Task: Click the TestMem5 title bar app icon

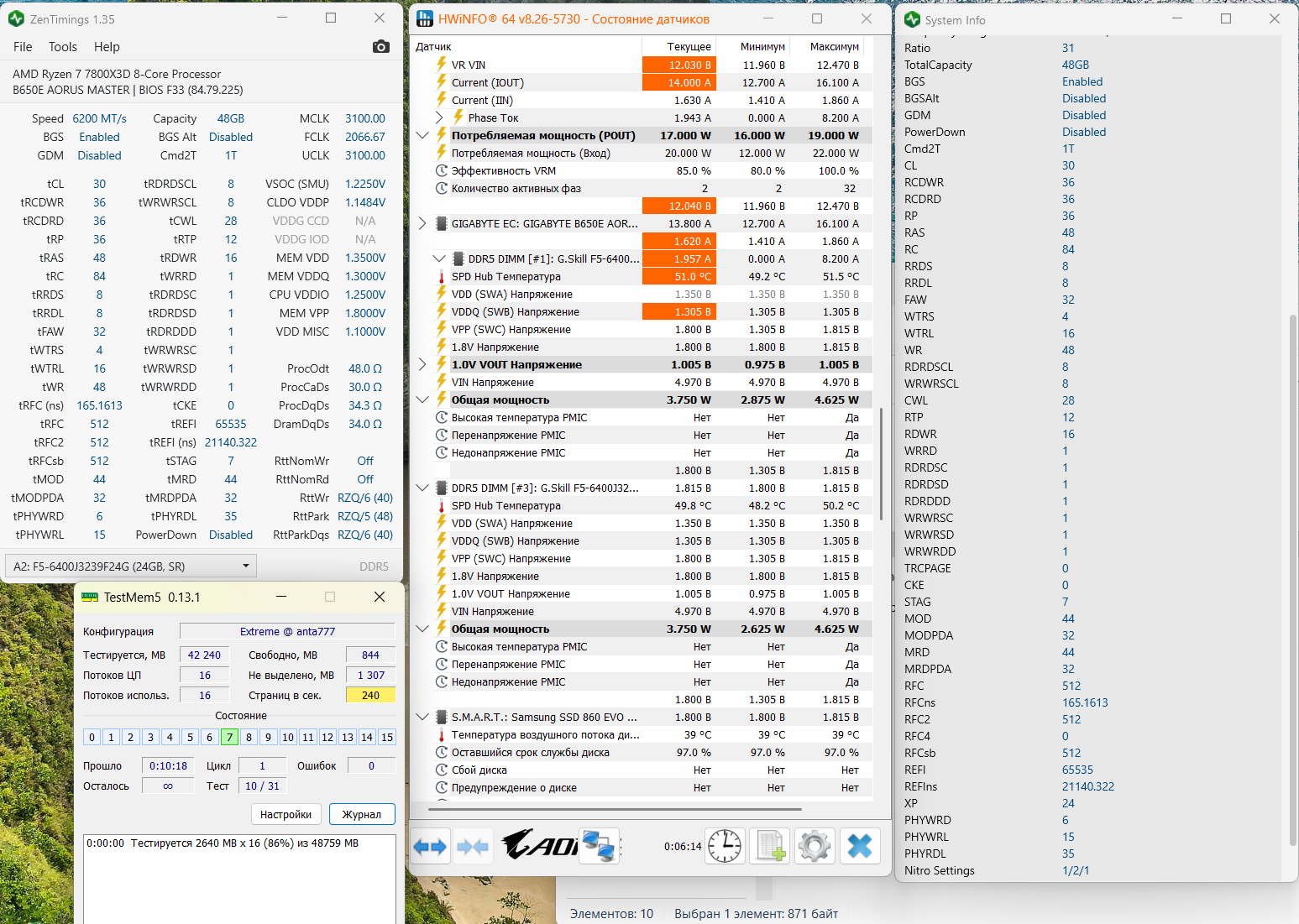Action: click(x=89, y=598)
